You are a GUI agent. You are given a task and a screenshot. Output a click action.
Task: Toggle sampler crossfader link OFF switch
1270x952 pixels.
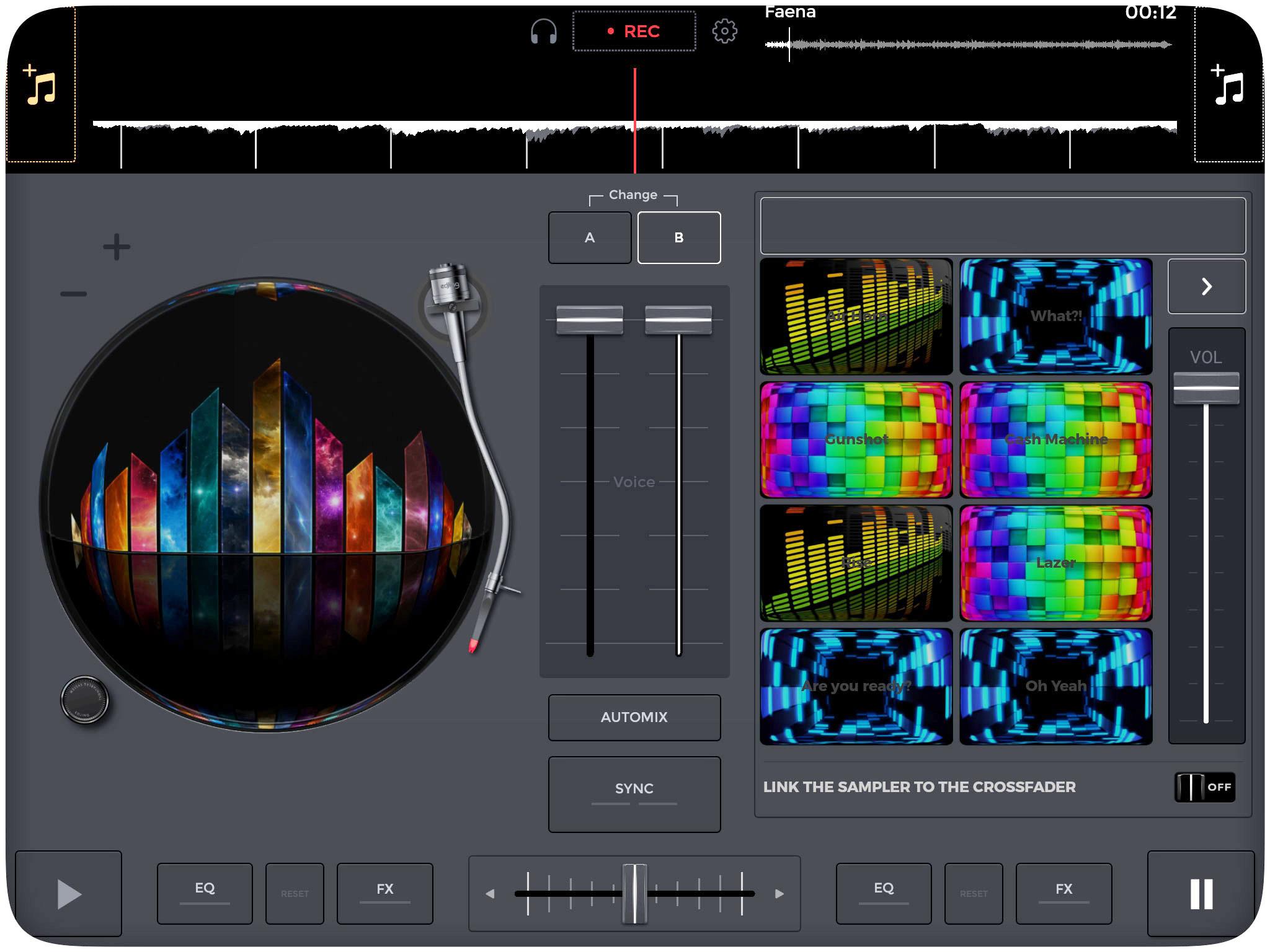[x=1204, y=787]
